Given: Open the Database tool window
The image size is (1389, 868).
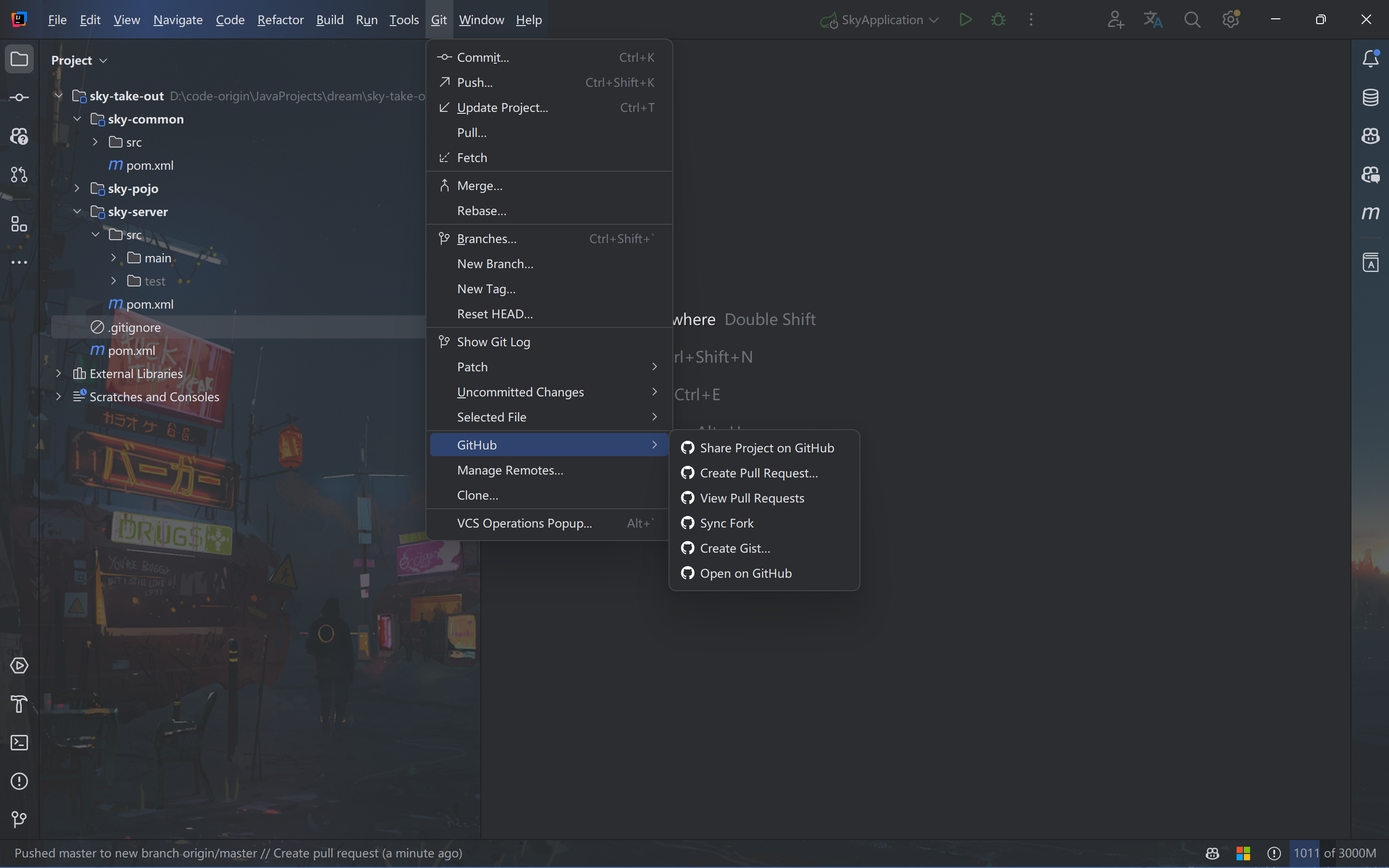Looking at the screenshot, I should pyautogui.click(x=1371, y=97).
